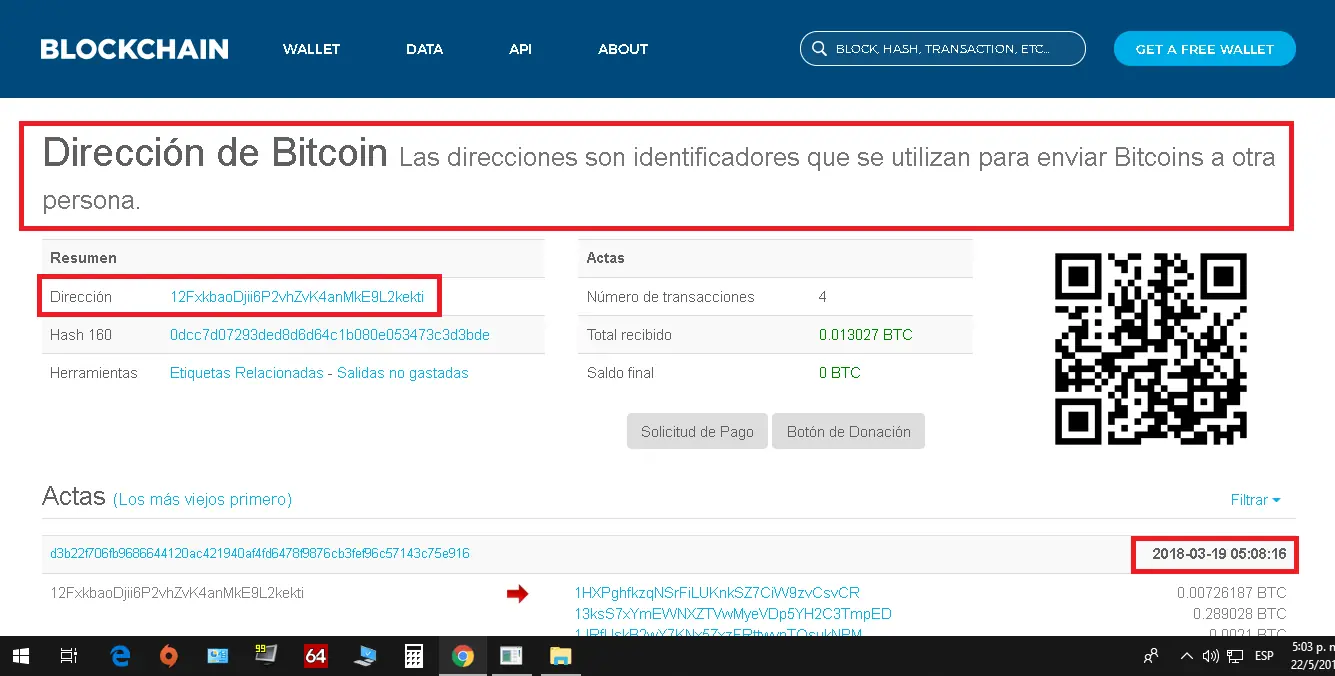Click the amount 0.00726187 BTC

(1232, 593)
